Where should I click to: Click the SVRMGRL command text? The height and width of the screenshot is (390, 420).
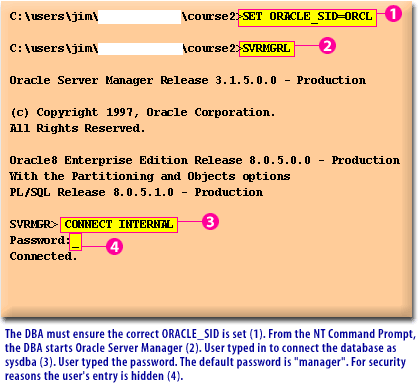point(266,49)
